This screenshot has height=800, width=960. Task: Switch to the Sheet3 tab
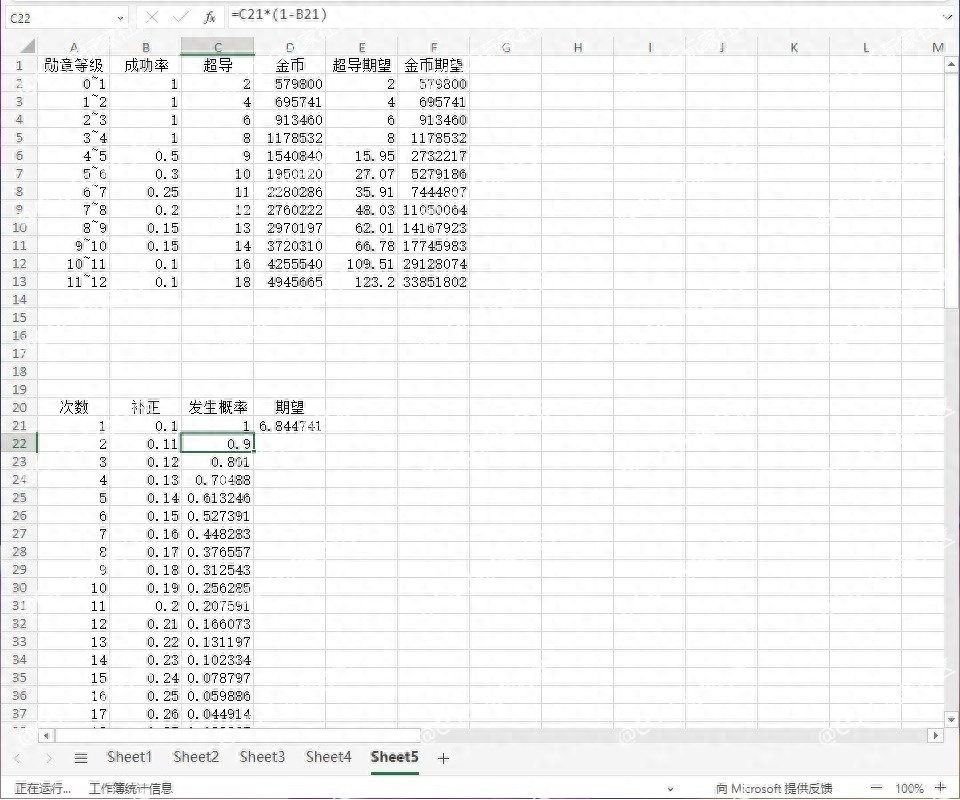point(262,757)
